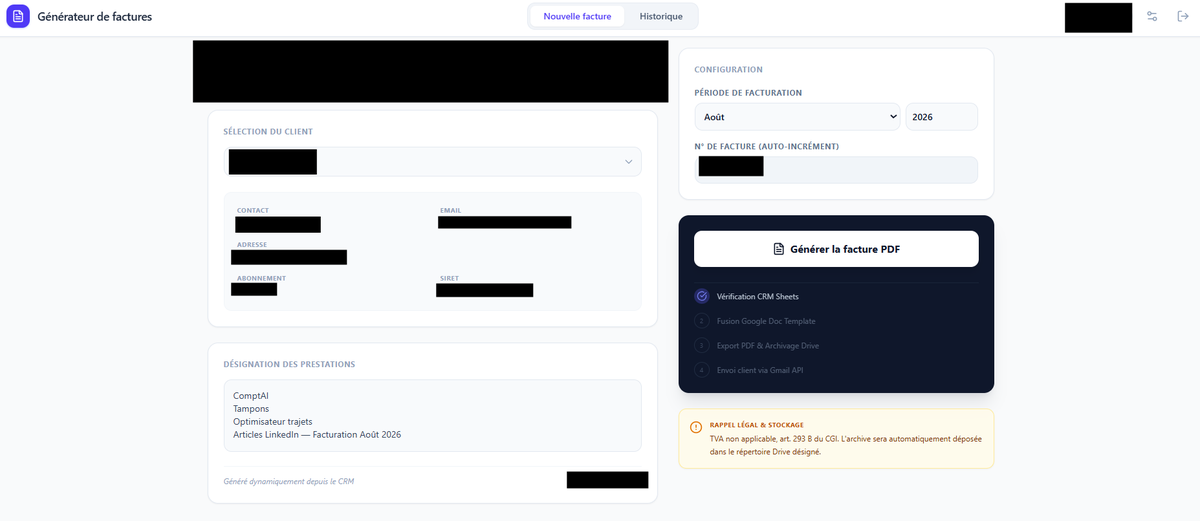Click the Email label in client details
Viewport: 1200px width, 521px height.
[x=450, y=211]
